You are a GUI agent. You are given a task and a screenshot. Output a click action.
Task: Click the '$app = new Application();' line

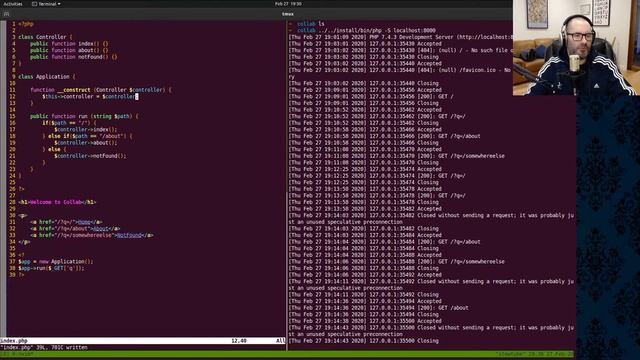(56, 262)
